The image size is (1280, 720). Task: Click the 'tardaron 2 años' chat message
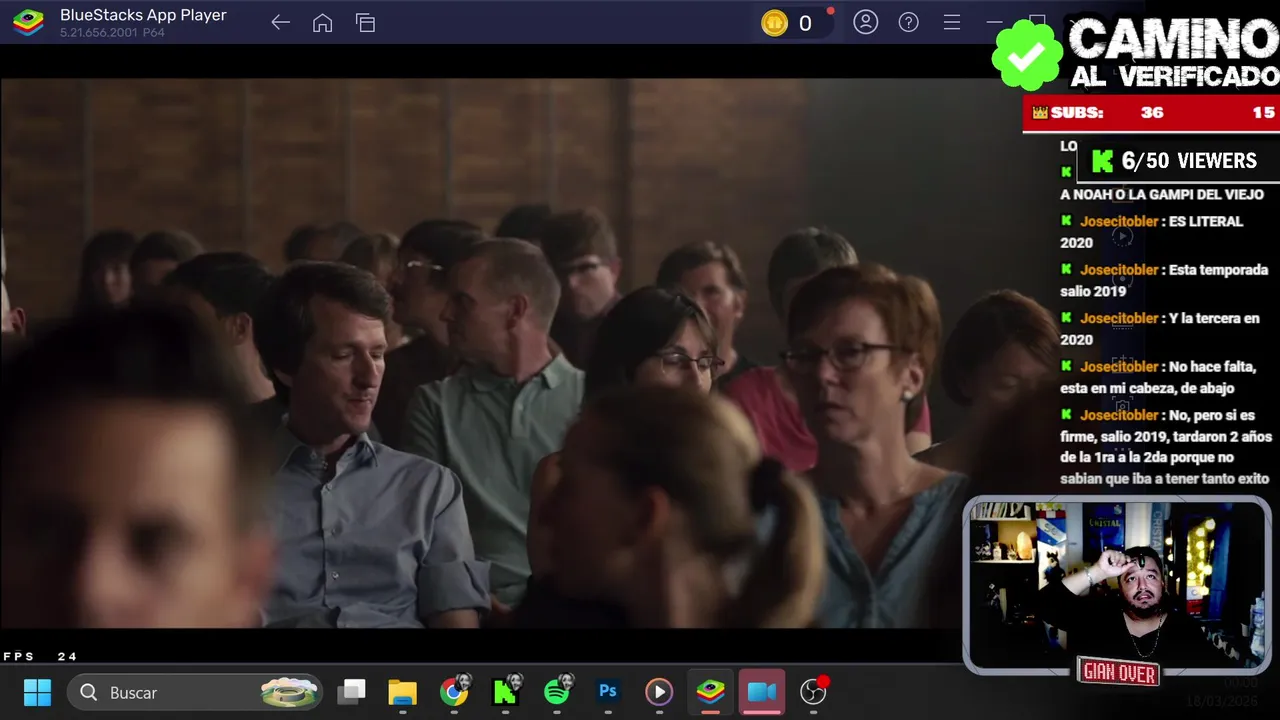(x=1166, y=447)
